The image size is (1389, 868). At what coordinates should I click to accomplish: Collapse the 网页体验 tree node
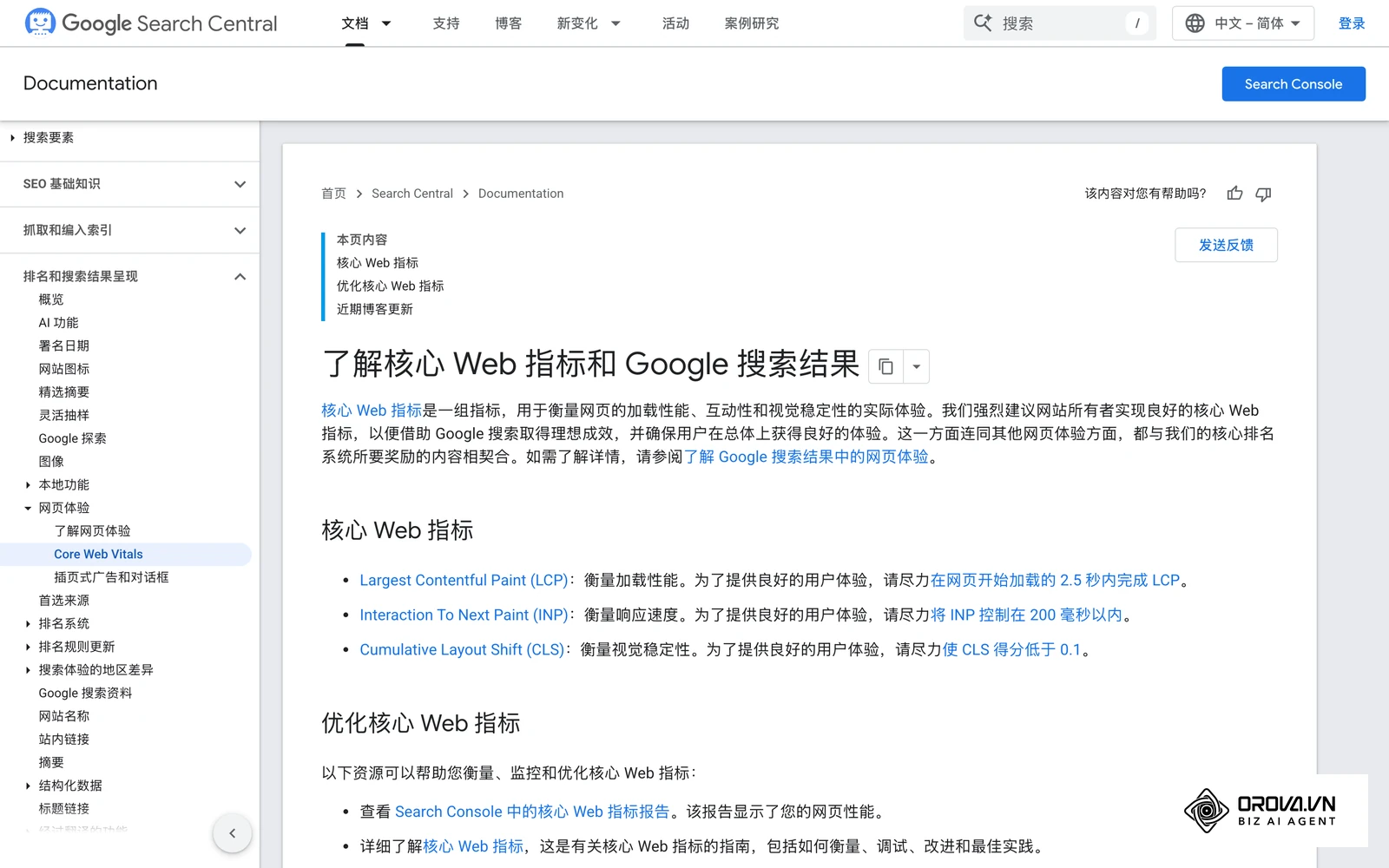point(28,508)
